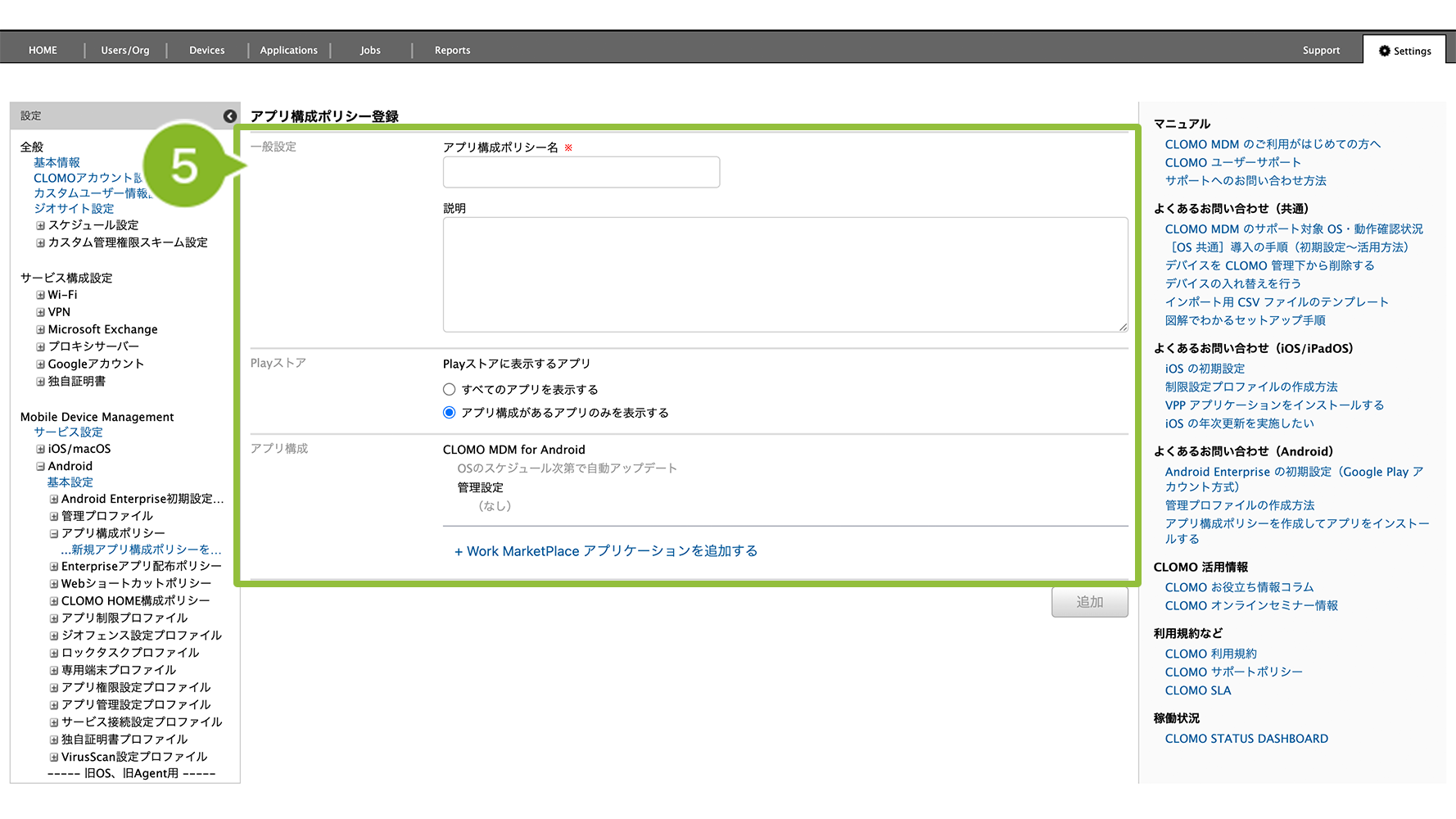1456x819 pixels.
Task: Open the Applications menu
Action: pyautogui.click(x=288, y=51)
